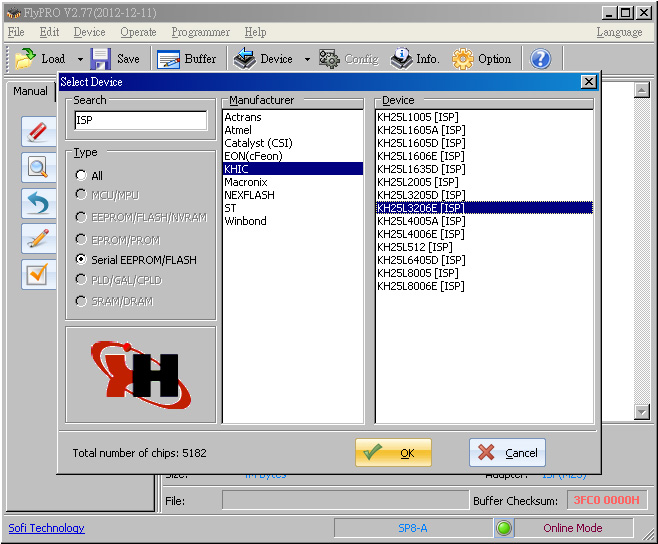Select device KH25L3206E [ISP]

tap(484, 208)
